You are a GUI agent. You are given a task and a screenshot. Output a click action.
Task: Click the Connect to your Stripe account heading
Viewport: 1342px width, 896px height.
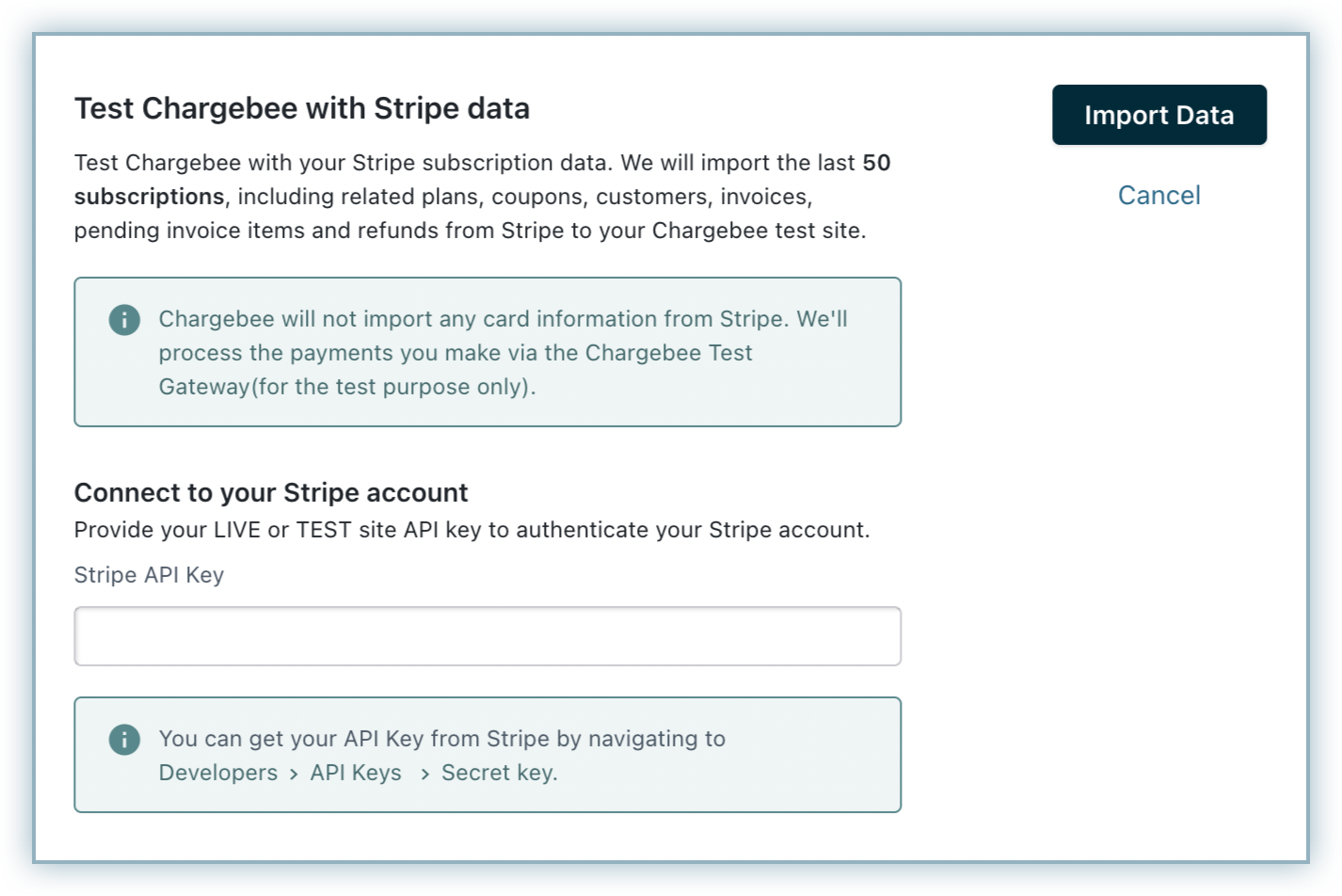pos(271,492)
